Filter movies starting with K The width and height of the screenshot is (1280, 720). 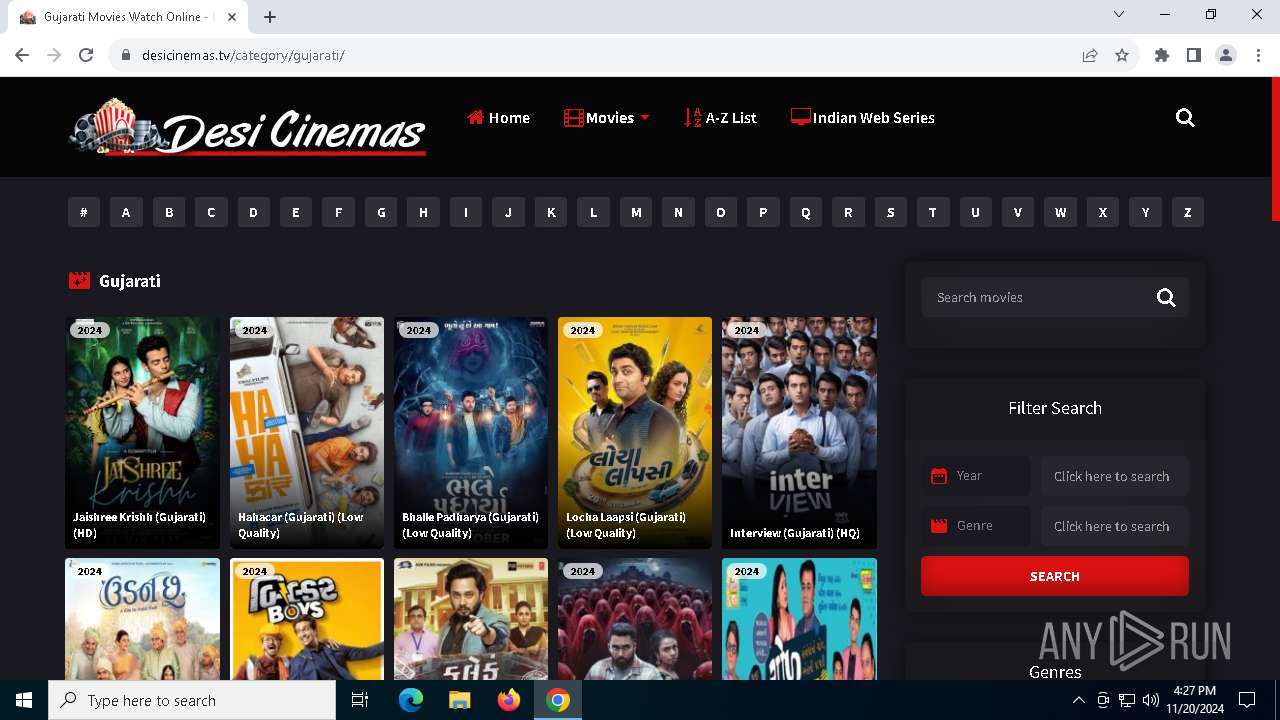tap(551, 212)
